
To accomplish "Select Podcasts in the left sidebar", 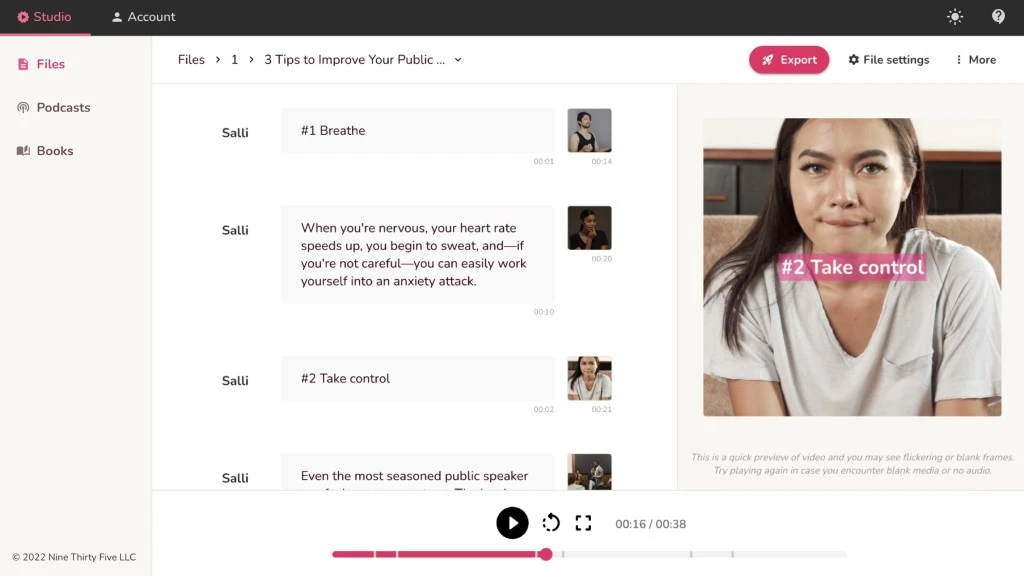I will [62, 107].
